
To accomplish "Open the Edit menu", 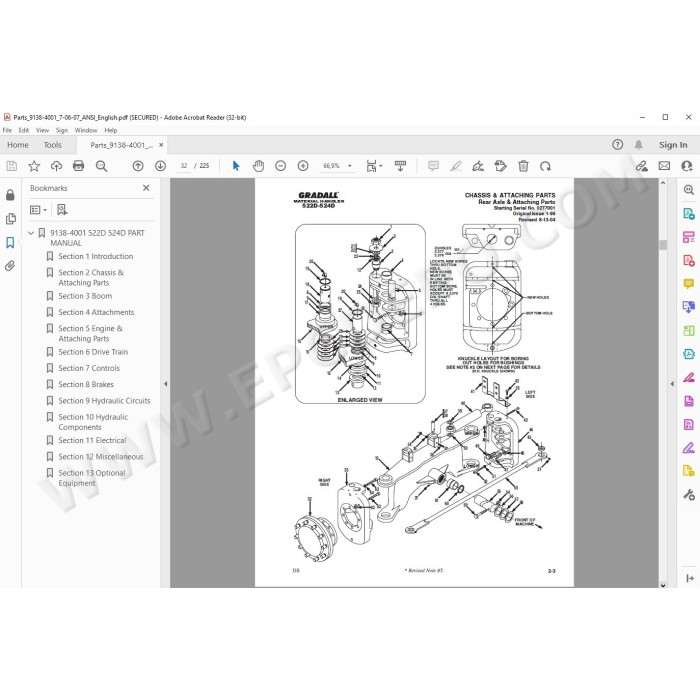I will coord(24,130).
